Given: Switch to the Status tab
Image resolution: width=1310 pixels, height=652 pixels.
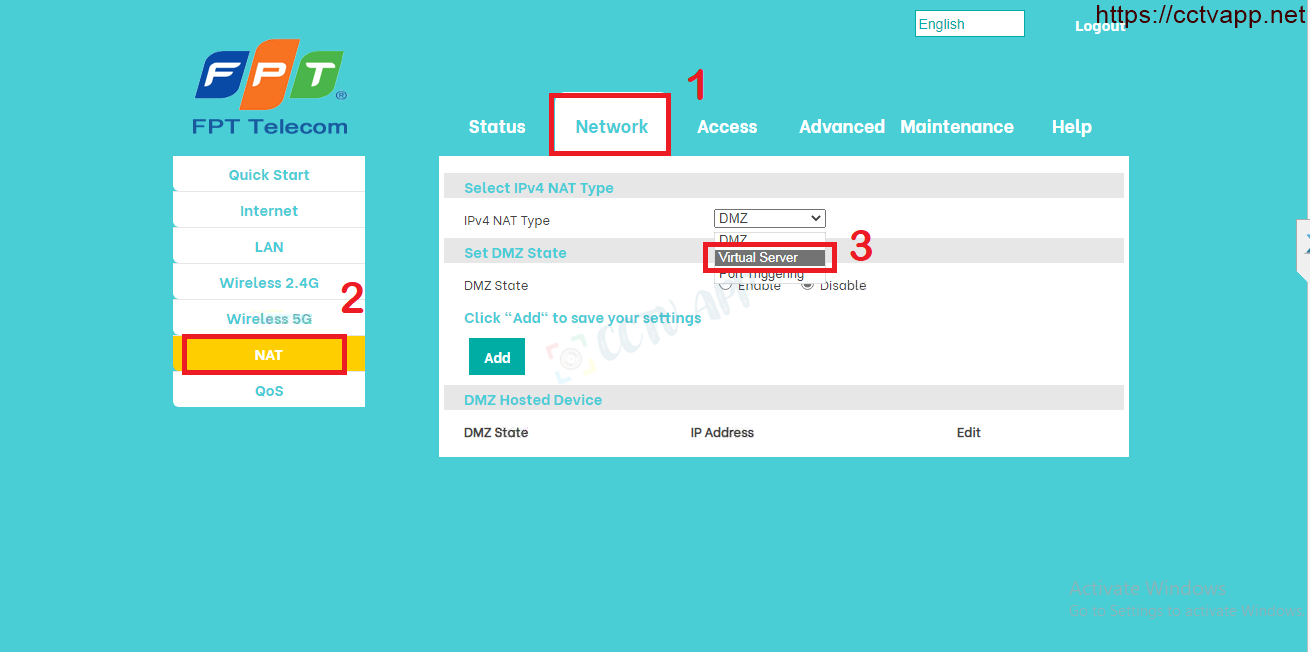Looking at the screenshot, I should pos(497,127).
